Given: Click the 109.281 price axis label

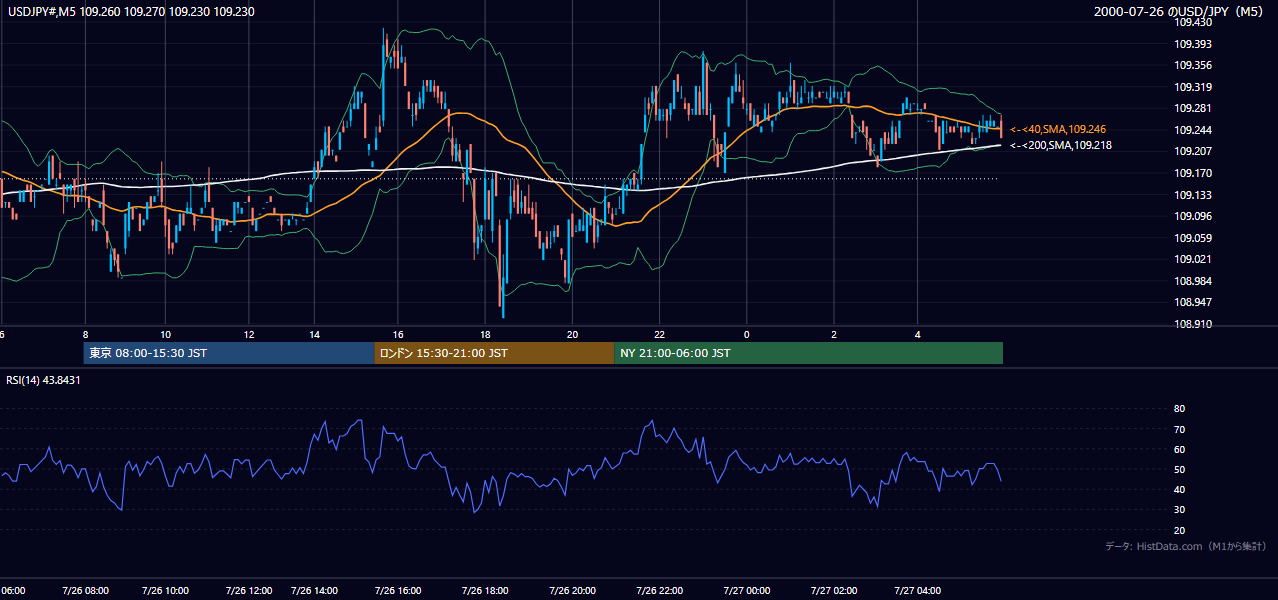Looking at the screenshot, I should click(x=1193, y=109).
